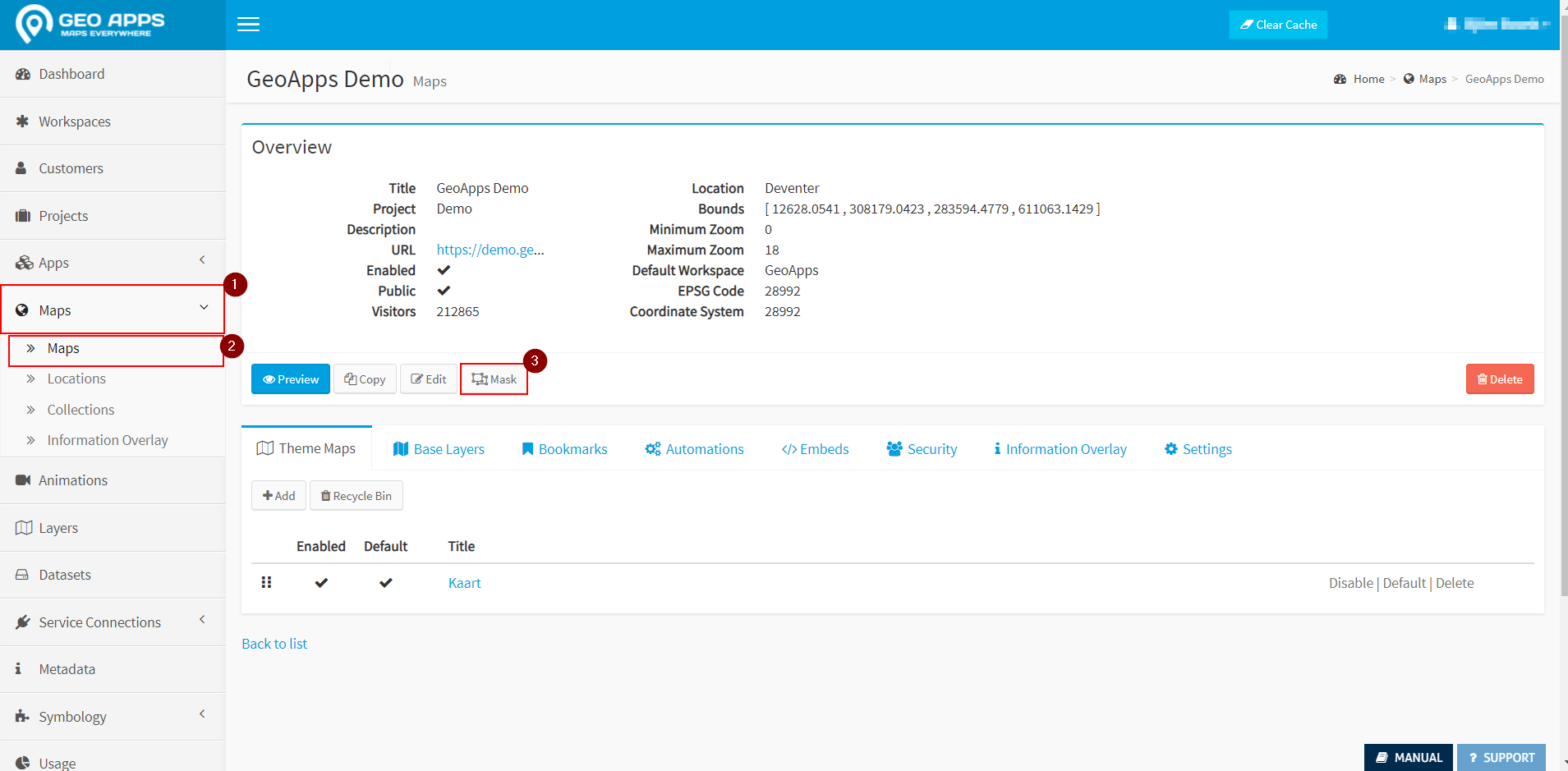Viewport: 1568px width, 771px height.
Task: Open Information Overlay in sidebar submenu
Action: click(x=108, y=440)
